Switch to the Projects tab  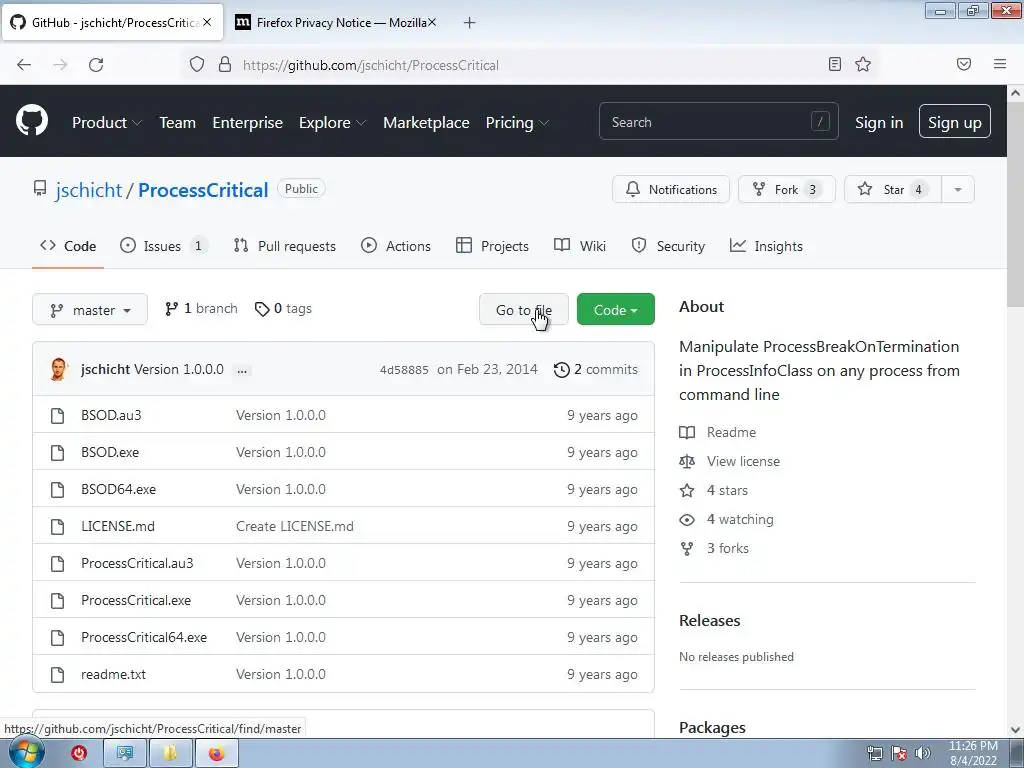(x=492, y=246)
